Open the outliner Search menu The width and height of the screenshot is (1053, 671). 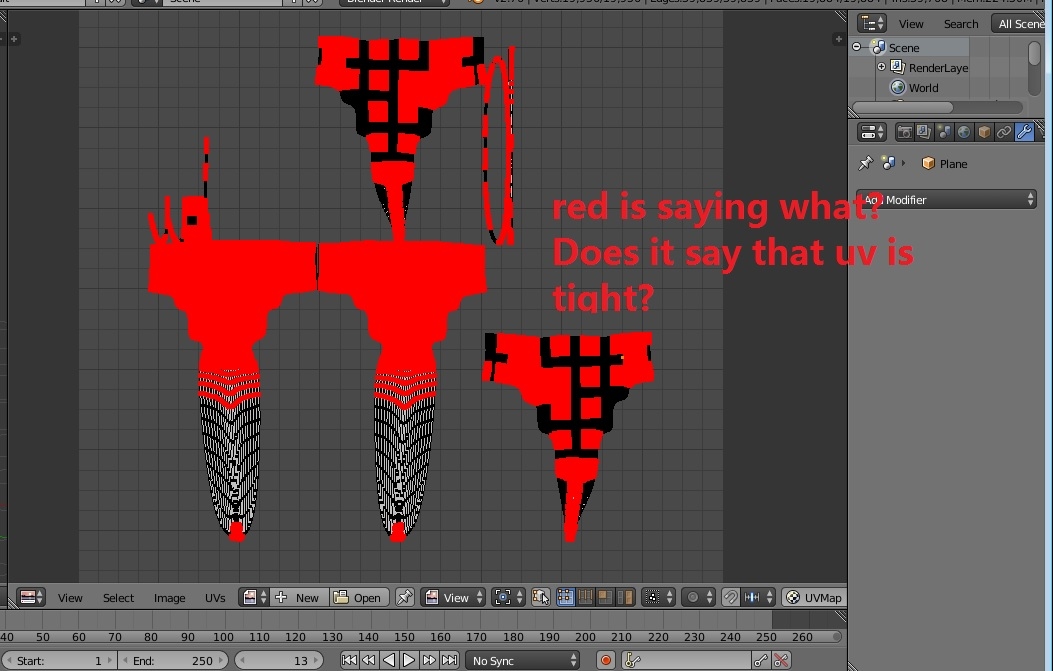coord(961,24)
